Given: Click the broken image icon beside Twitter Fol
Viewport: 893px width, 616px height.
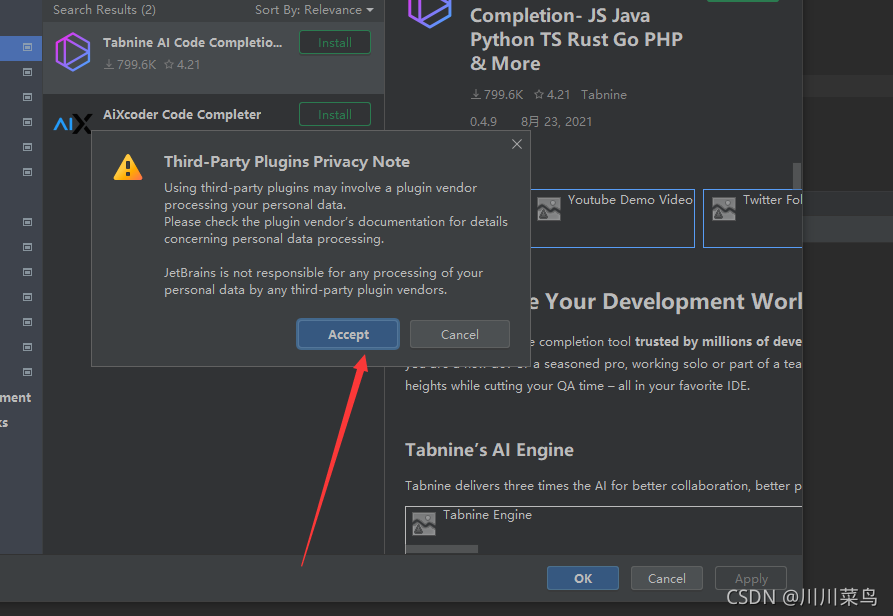Looking at the screenshot, I should 724,209.
